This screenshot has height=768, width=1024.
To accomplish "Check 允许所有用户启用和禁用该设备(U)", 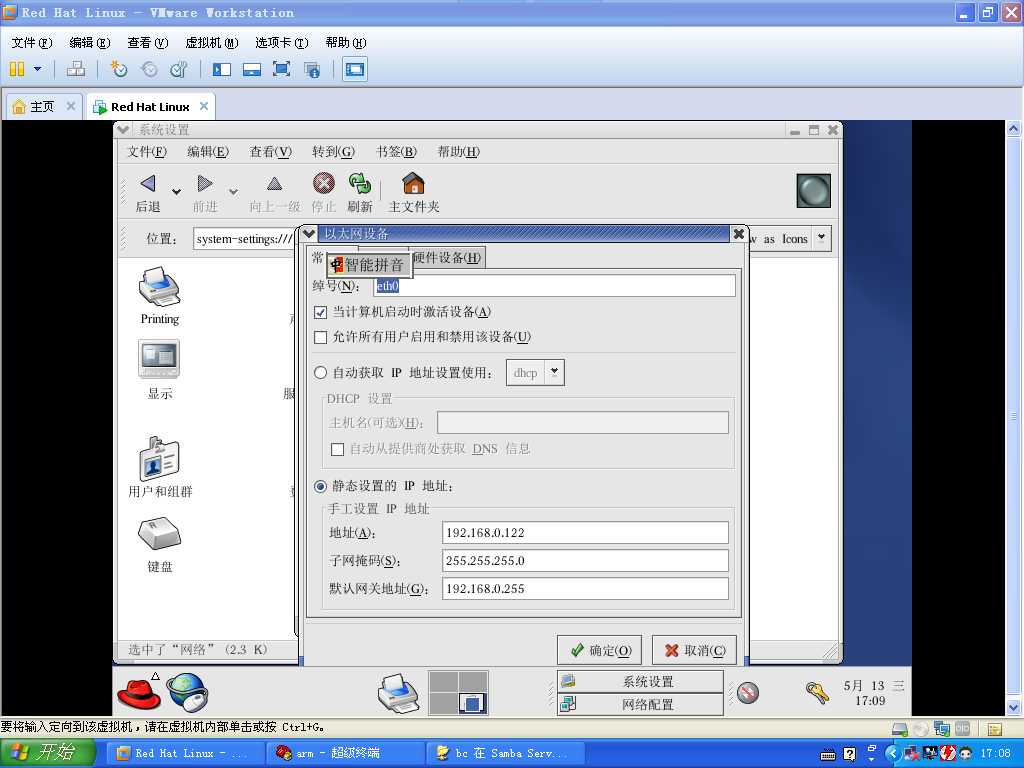I will tap(320, 337).
